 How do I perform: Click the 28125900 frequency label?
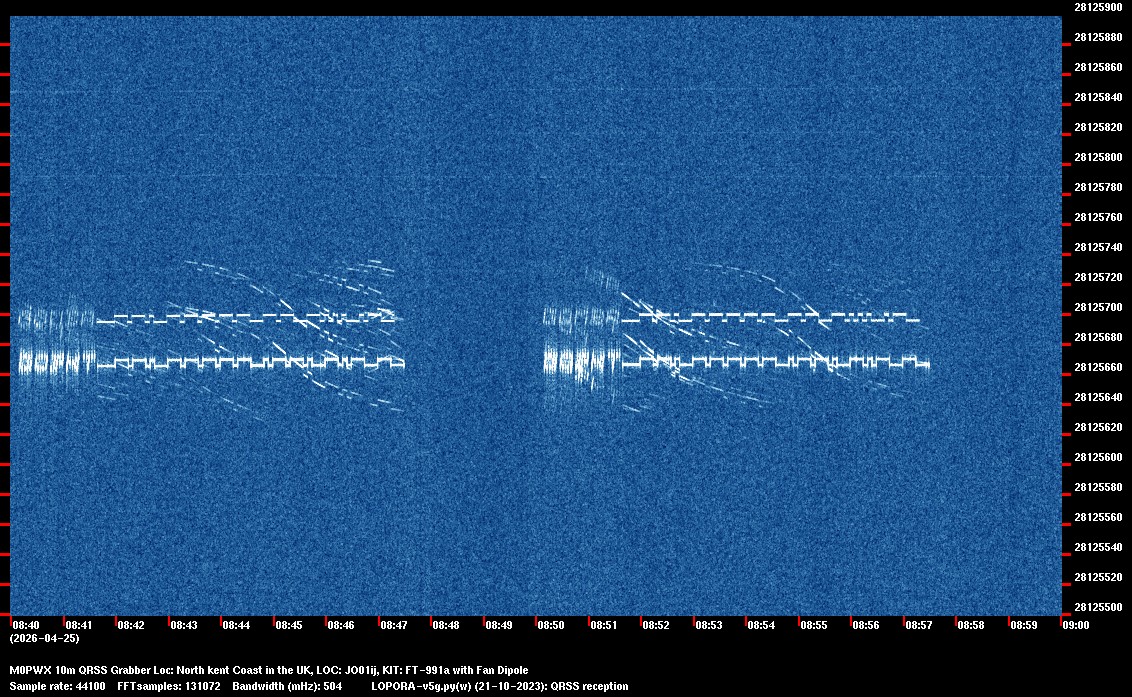(1098, 7)
